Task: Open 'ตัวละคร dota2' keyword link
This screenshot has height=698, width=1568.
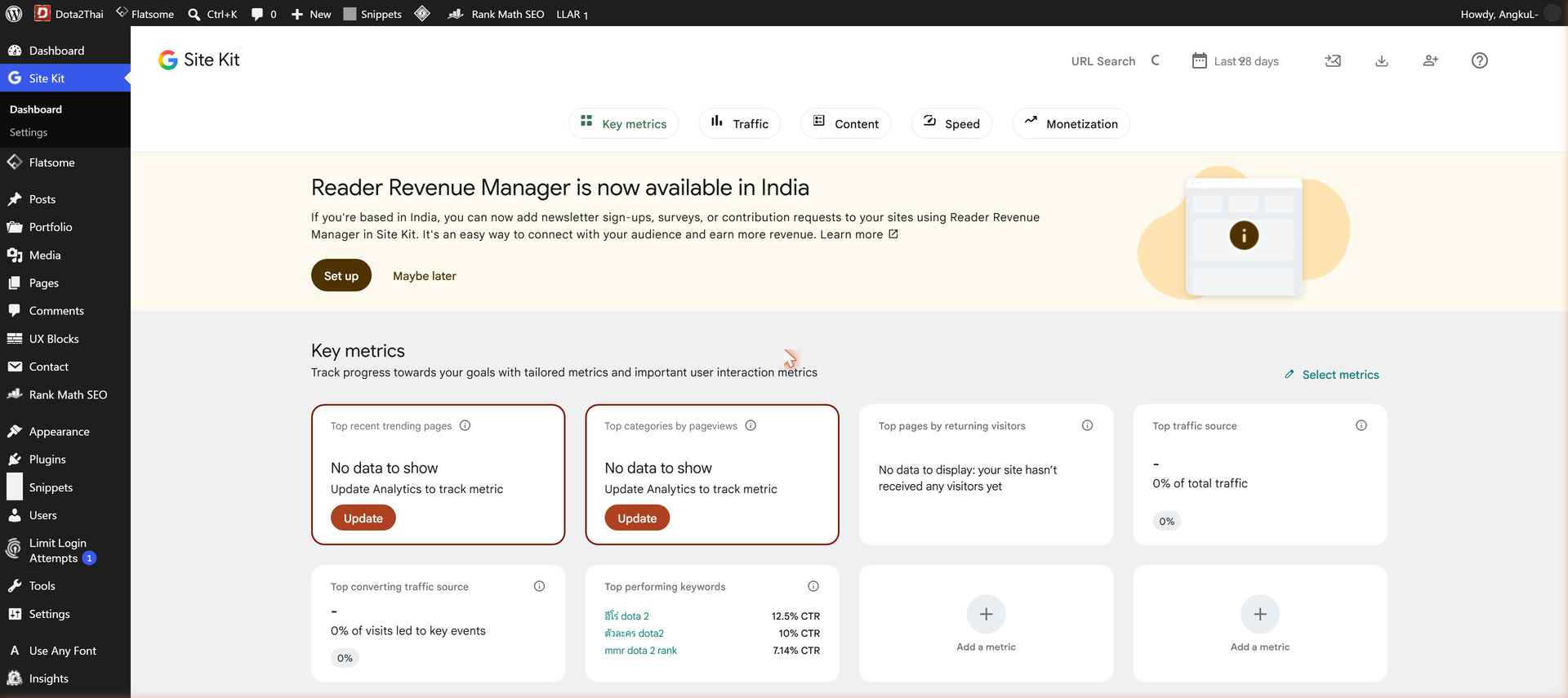Action: point(635,634)
